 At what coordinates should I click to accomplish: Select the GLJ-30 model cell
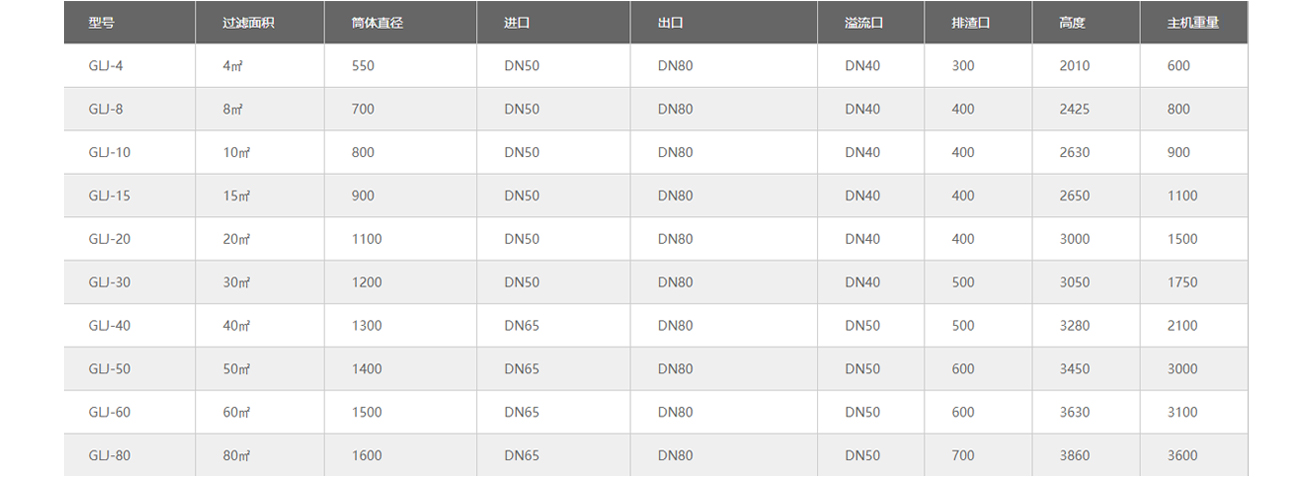click(x=109, y=282)
